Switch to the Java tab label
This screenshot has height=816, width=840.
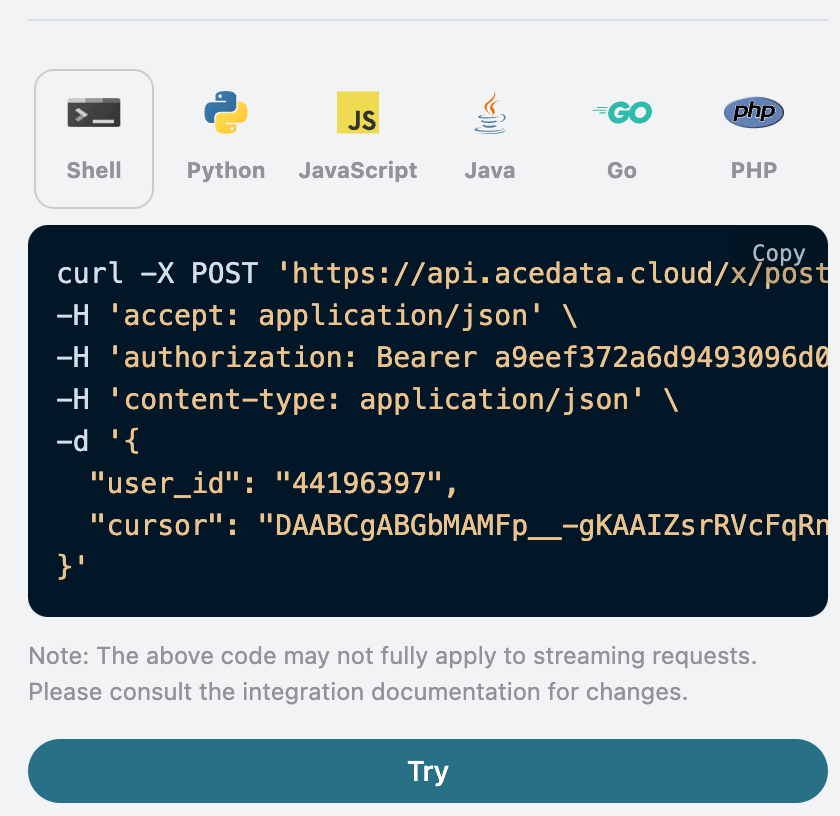tap(490, 170)
